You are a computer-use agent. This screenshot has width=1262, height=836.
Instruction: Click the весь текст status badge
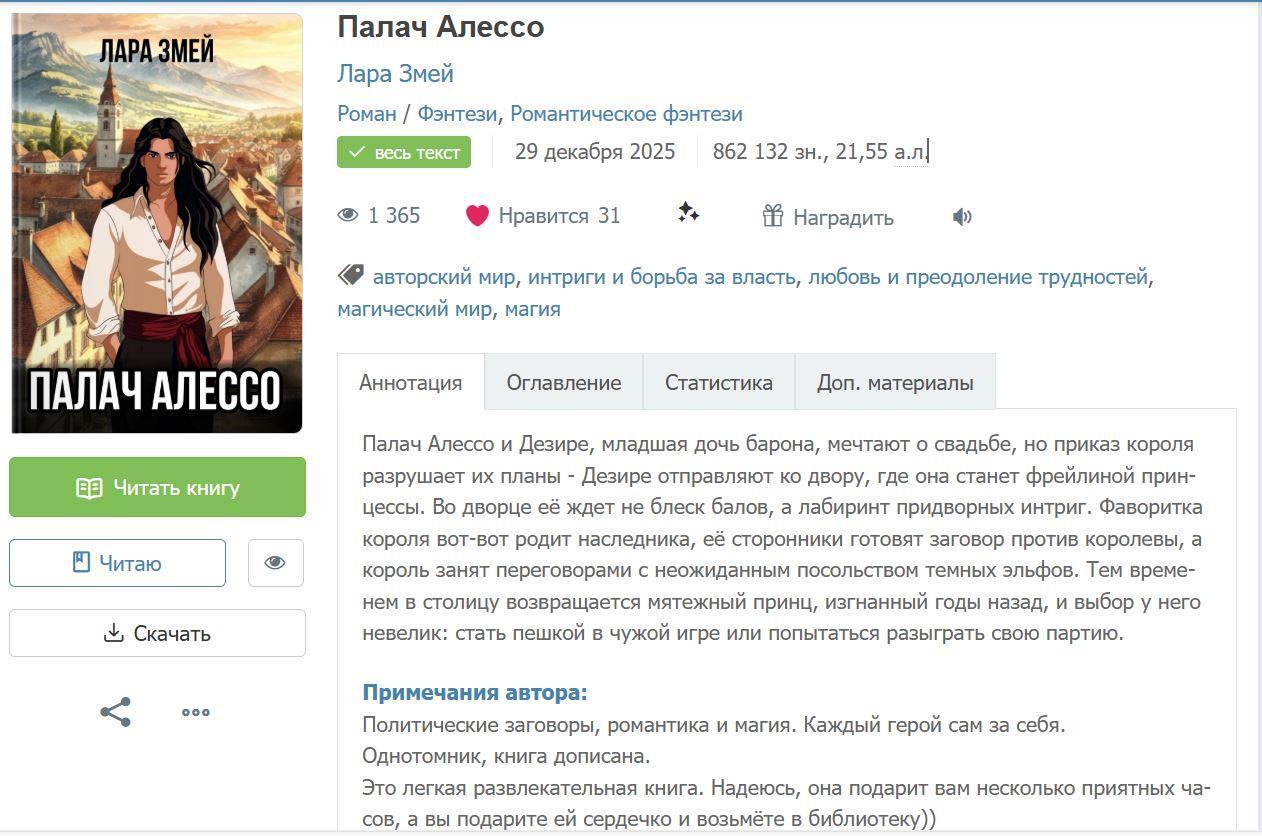(x=404, y=152)
